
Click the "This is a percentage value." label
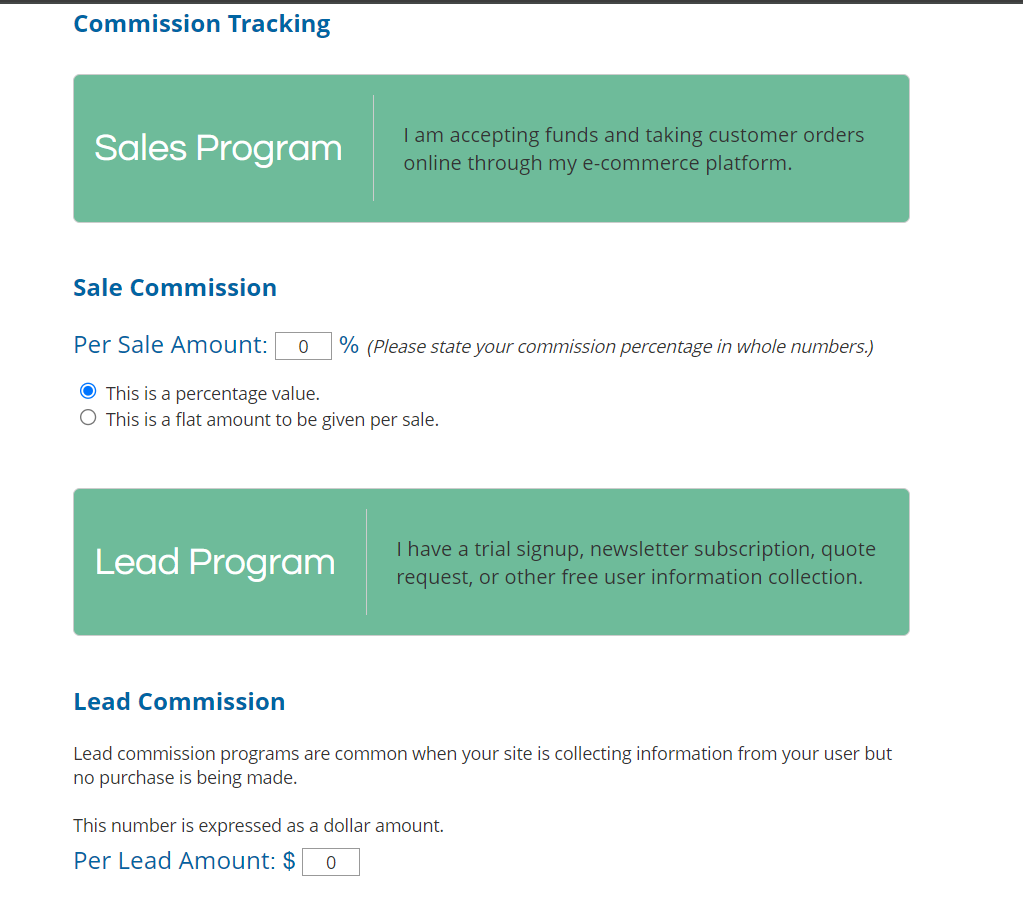click(x=212, y=394)
